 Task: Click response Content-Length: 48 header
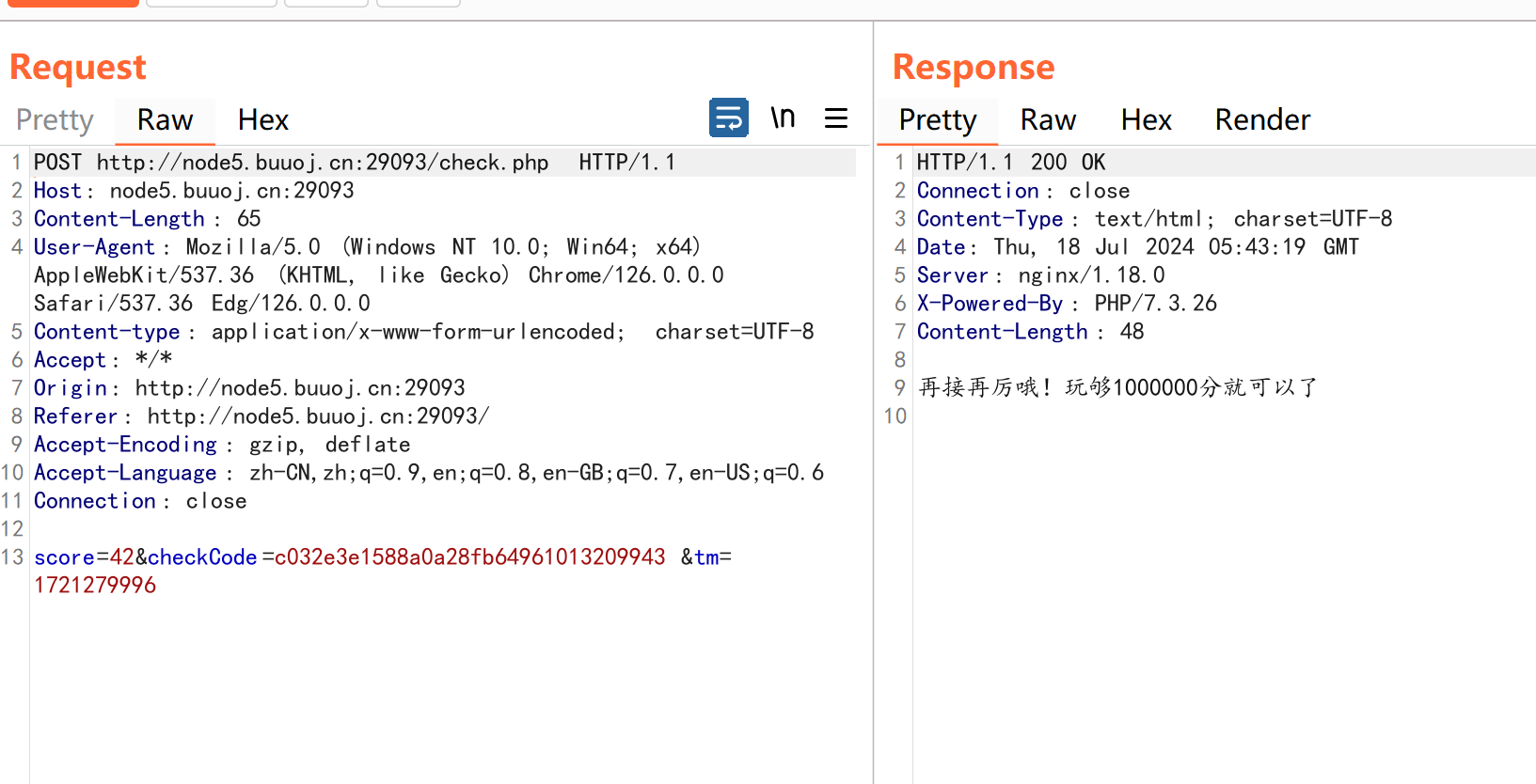[x=1031, y=332]
